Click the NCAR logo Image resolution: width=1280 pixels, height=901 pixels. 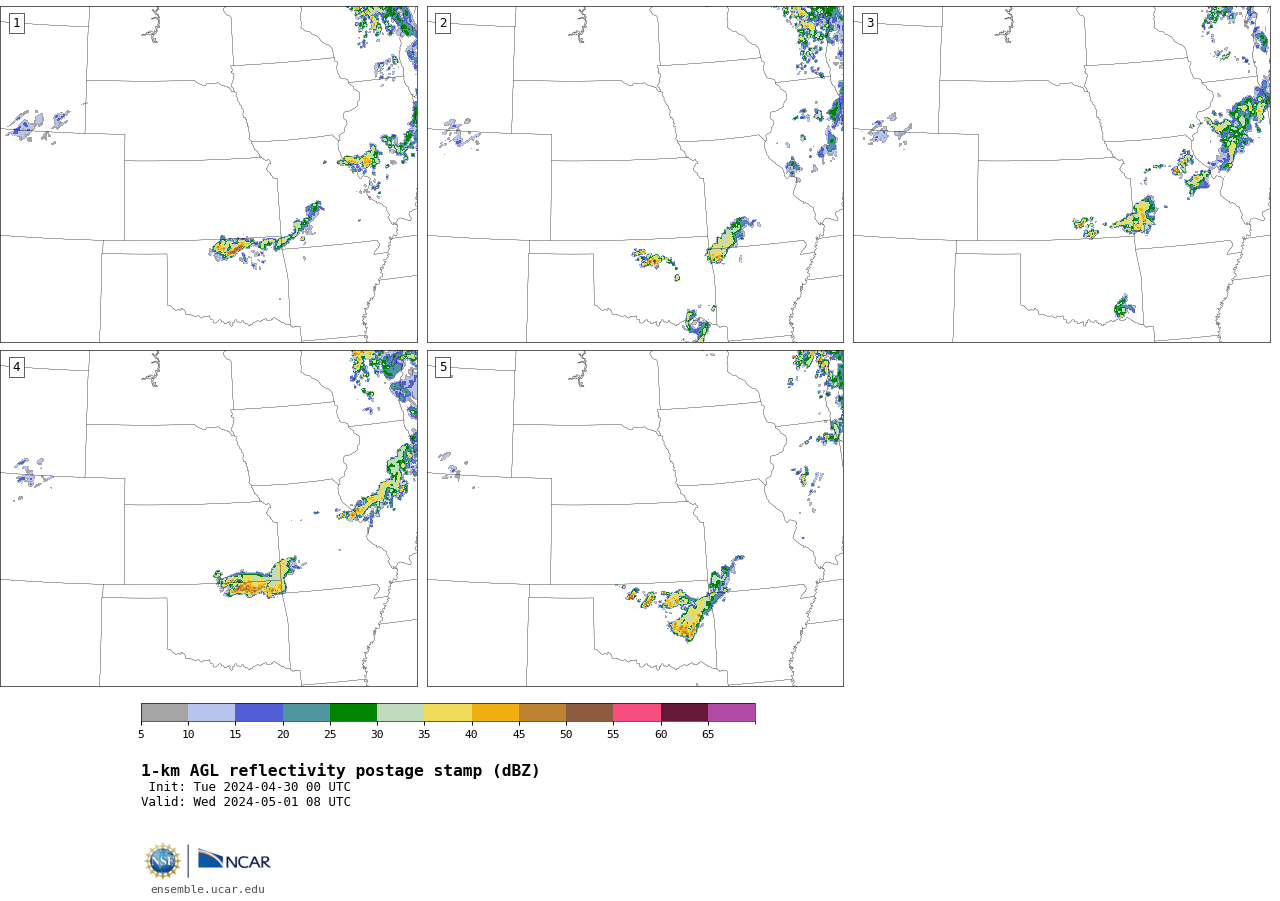point(234,860)
